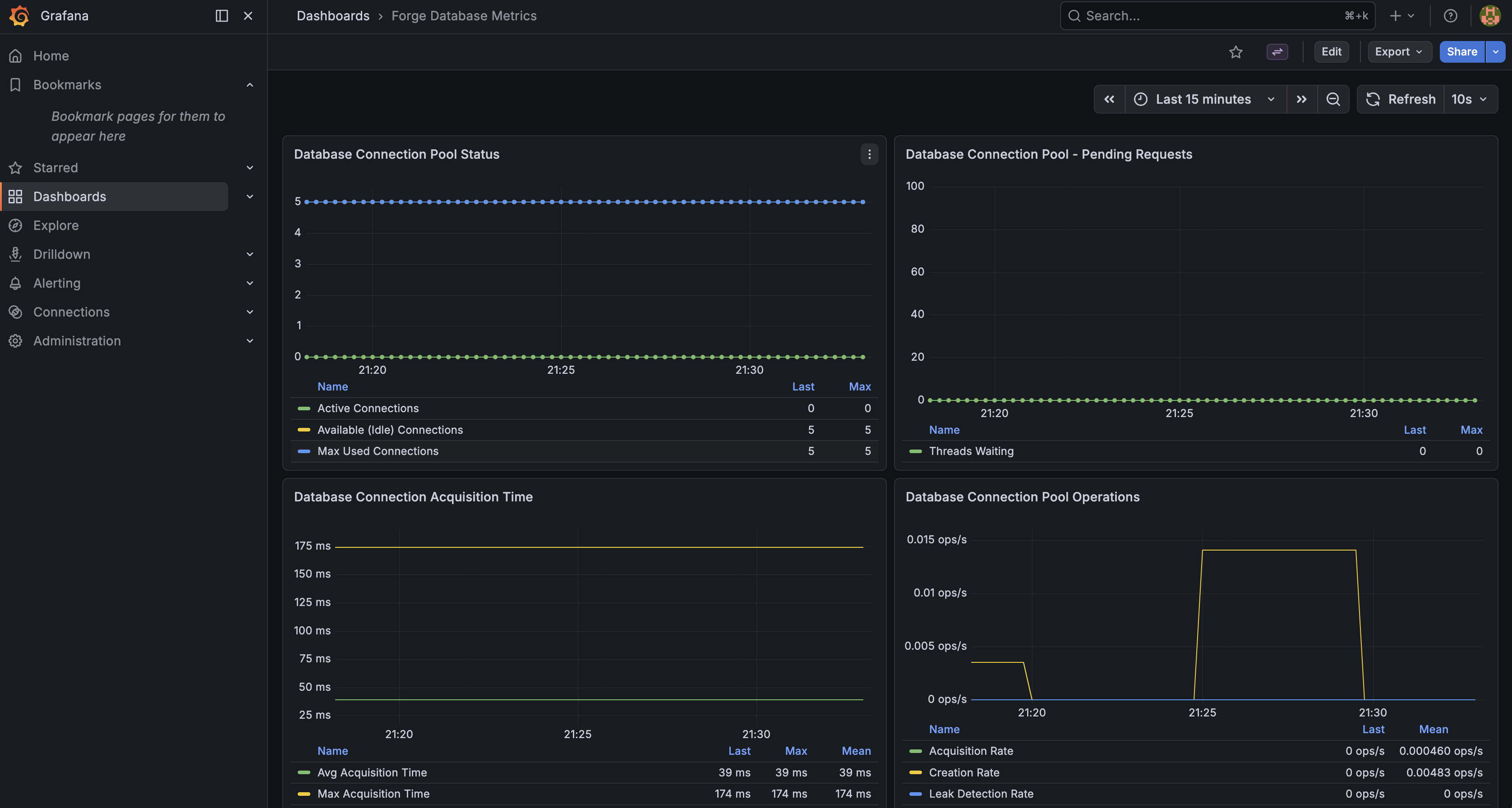Click the Grafana logo icon
1512x808 pixels.
pyautogui.click(x=19, y=16)
